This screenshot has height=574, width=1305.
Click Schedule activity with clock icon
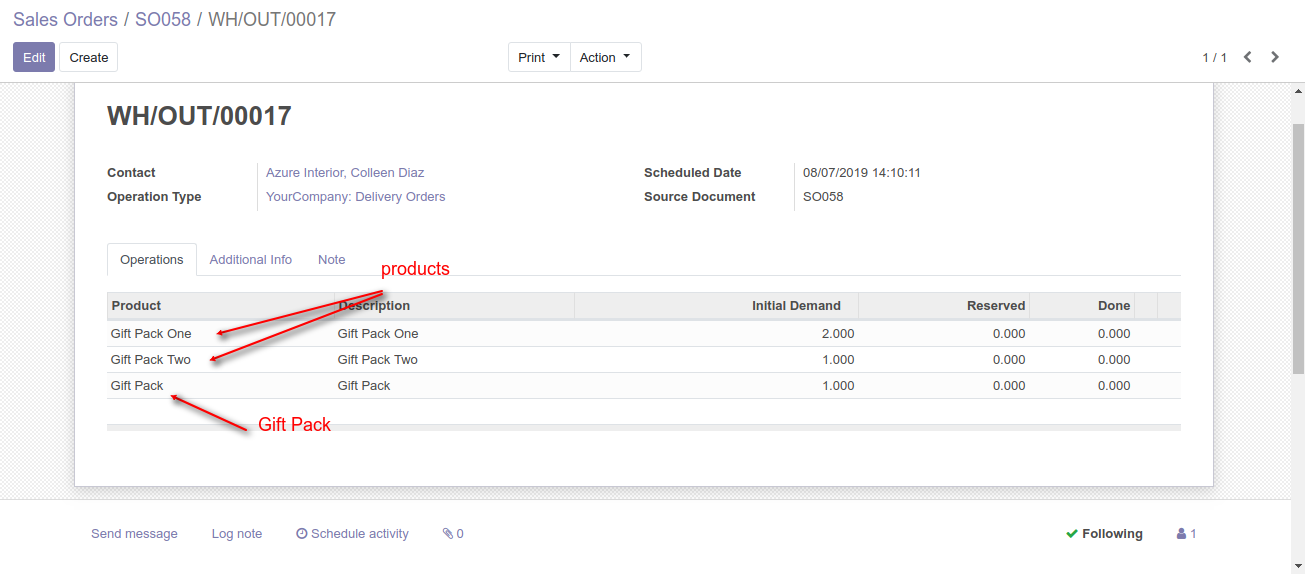tap(353, 534)
